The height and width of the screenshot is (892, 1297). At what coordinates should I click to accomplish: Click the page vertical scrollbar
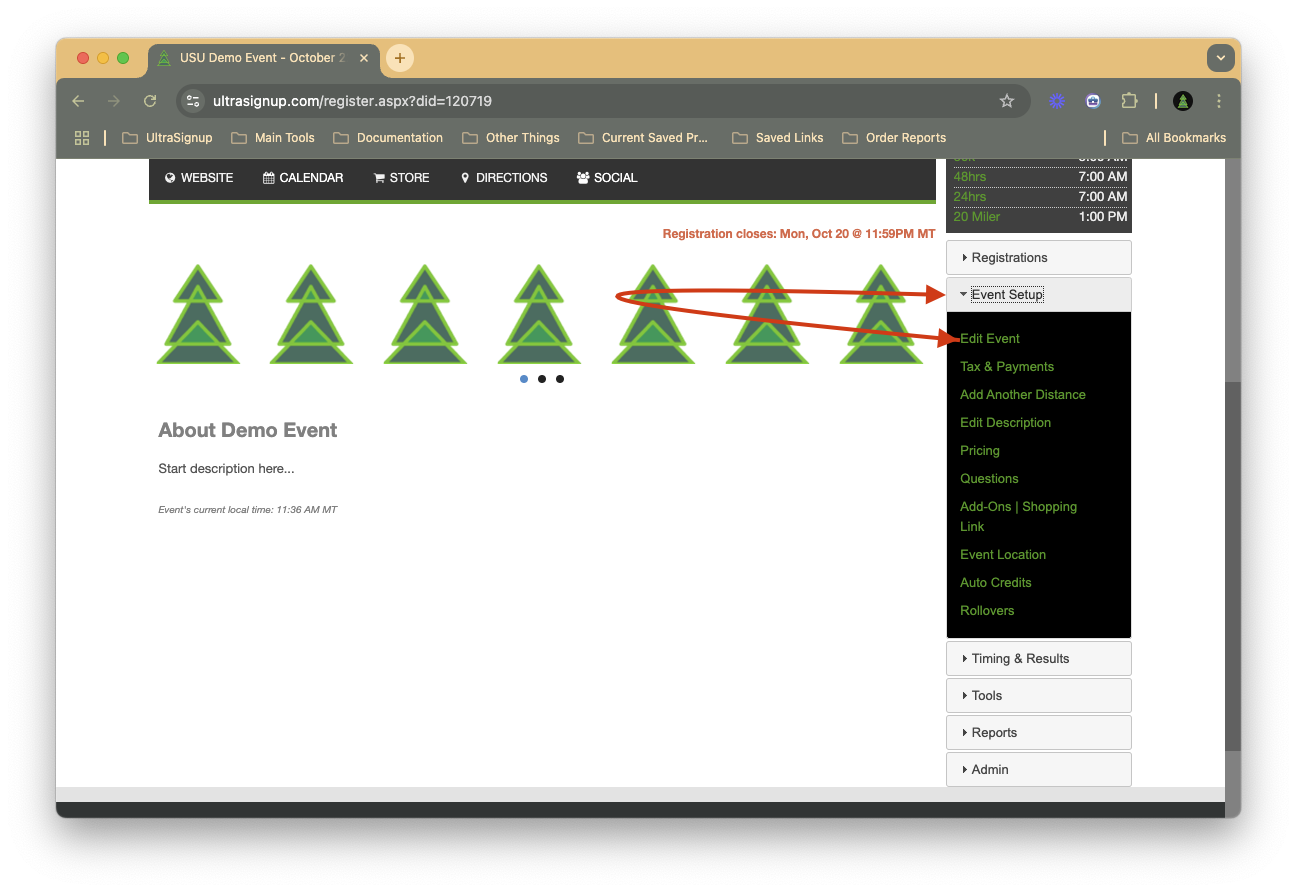pos(1232,500)
